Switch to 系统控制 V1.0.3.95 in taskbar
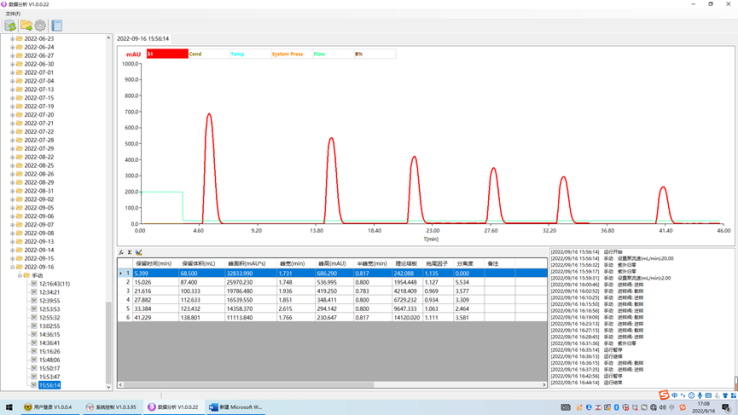This screenshot has width=738, height=415. (112, 407)
